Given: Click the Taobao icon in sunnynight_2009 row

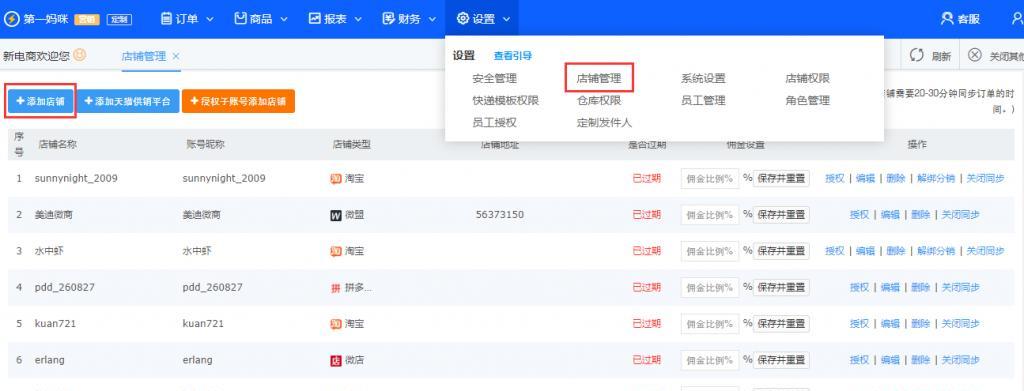Looking at the screenshot, I should tap(336, 178).
